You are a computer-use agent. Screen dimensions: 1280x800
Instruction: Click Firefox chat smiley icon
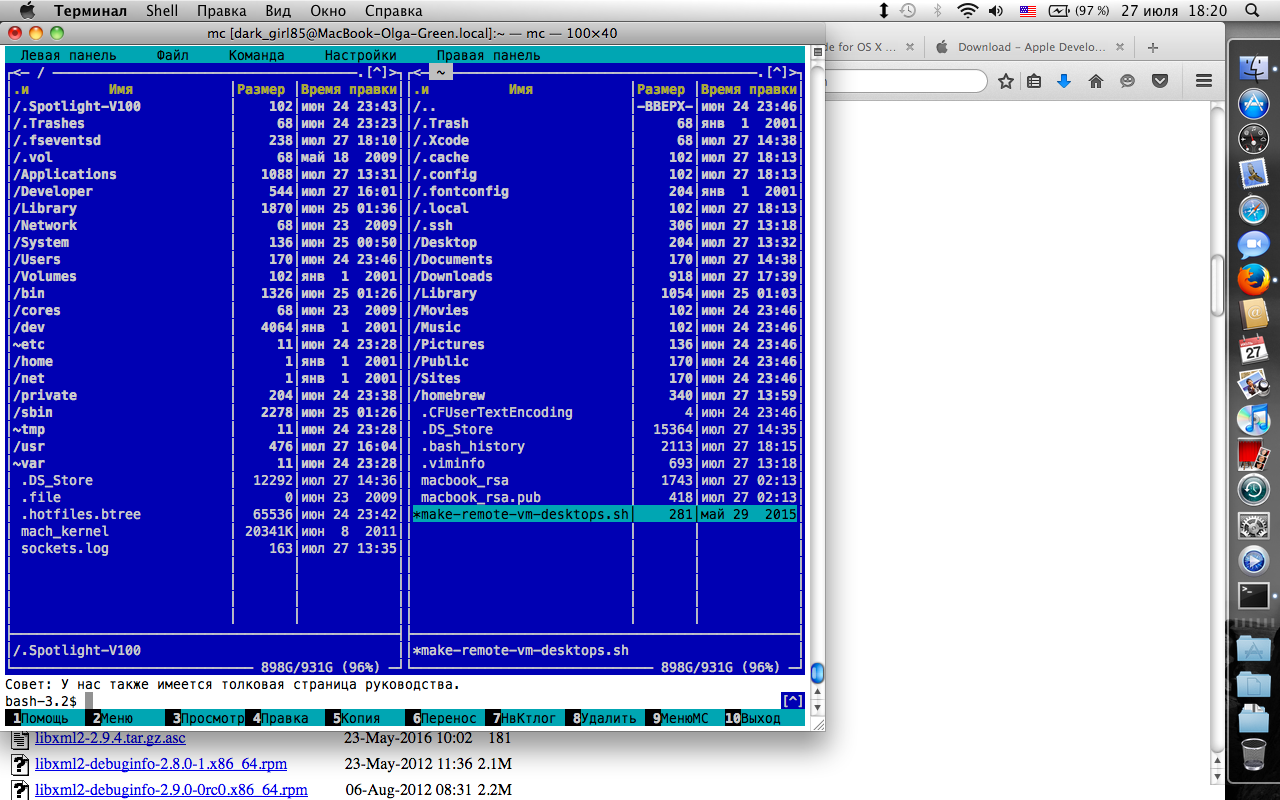[1128, 81]
